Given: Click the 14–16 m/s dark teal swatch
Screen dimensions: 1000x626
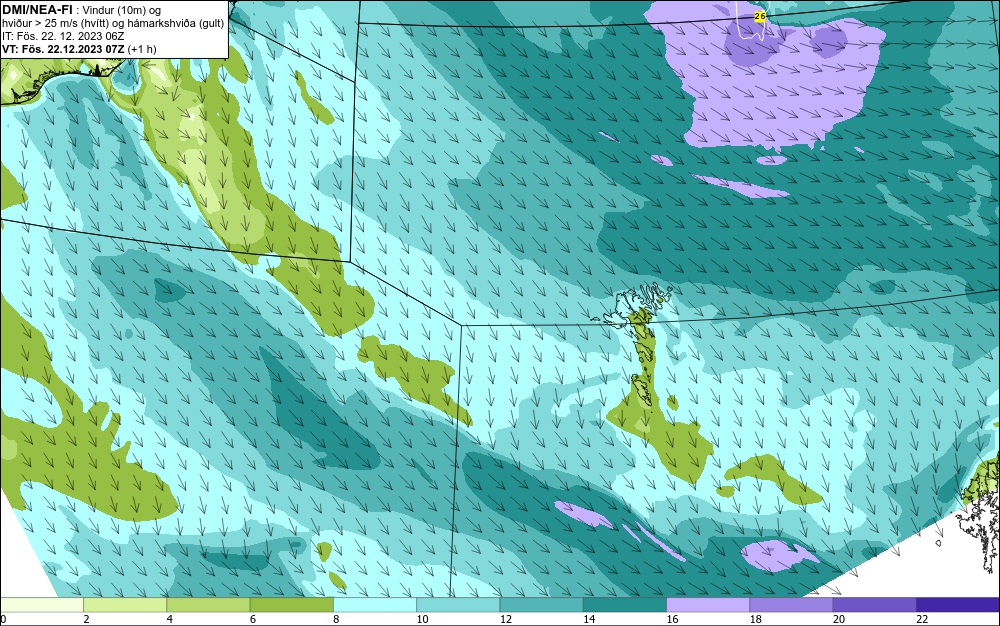Looking at the screenshot, I should [x=625, y=605].
